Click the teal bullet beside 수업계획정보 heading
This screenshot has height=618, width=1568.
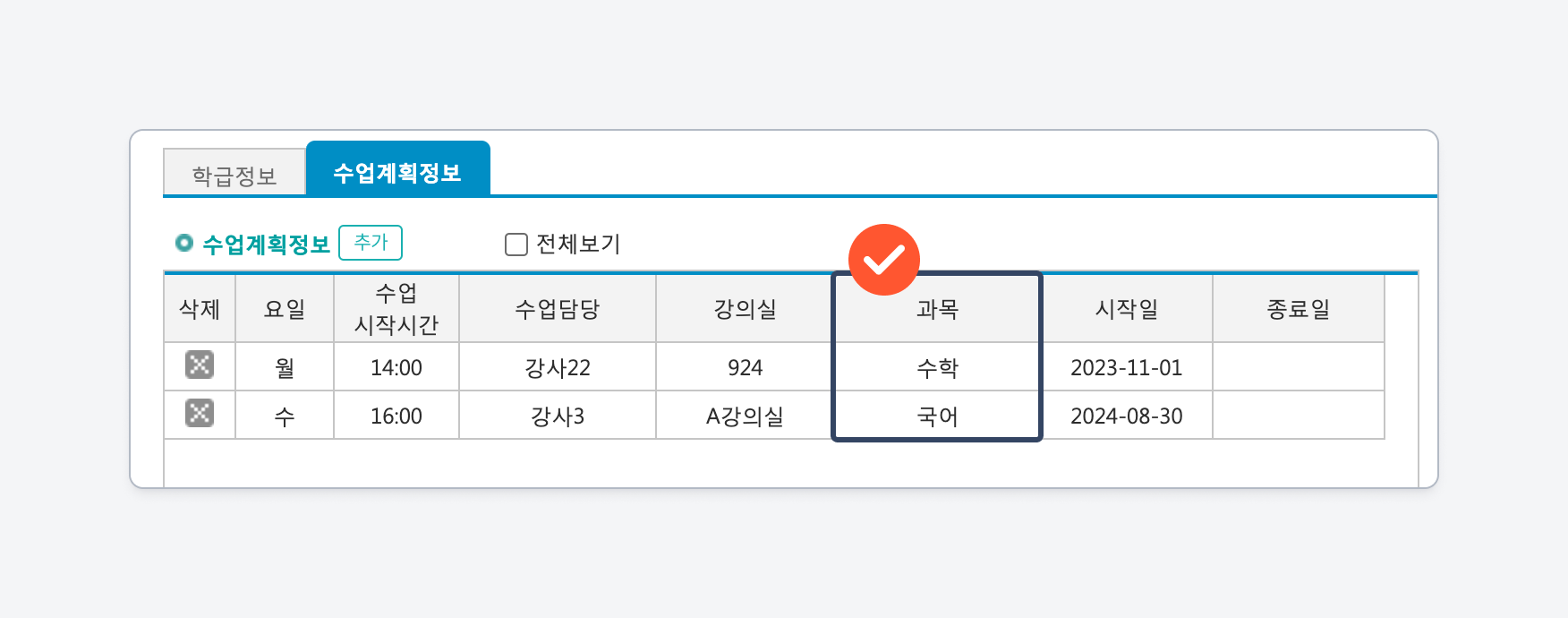184,243
